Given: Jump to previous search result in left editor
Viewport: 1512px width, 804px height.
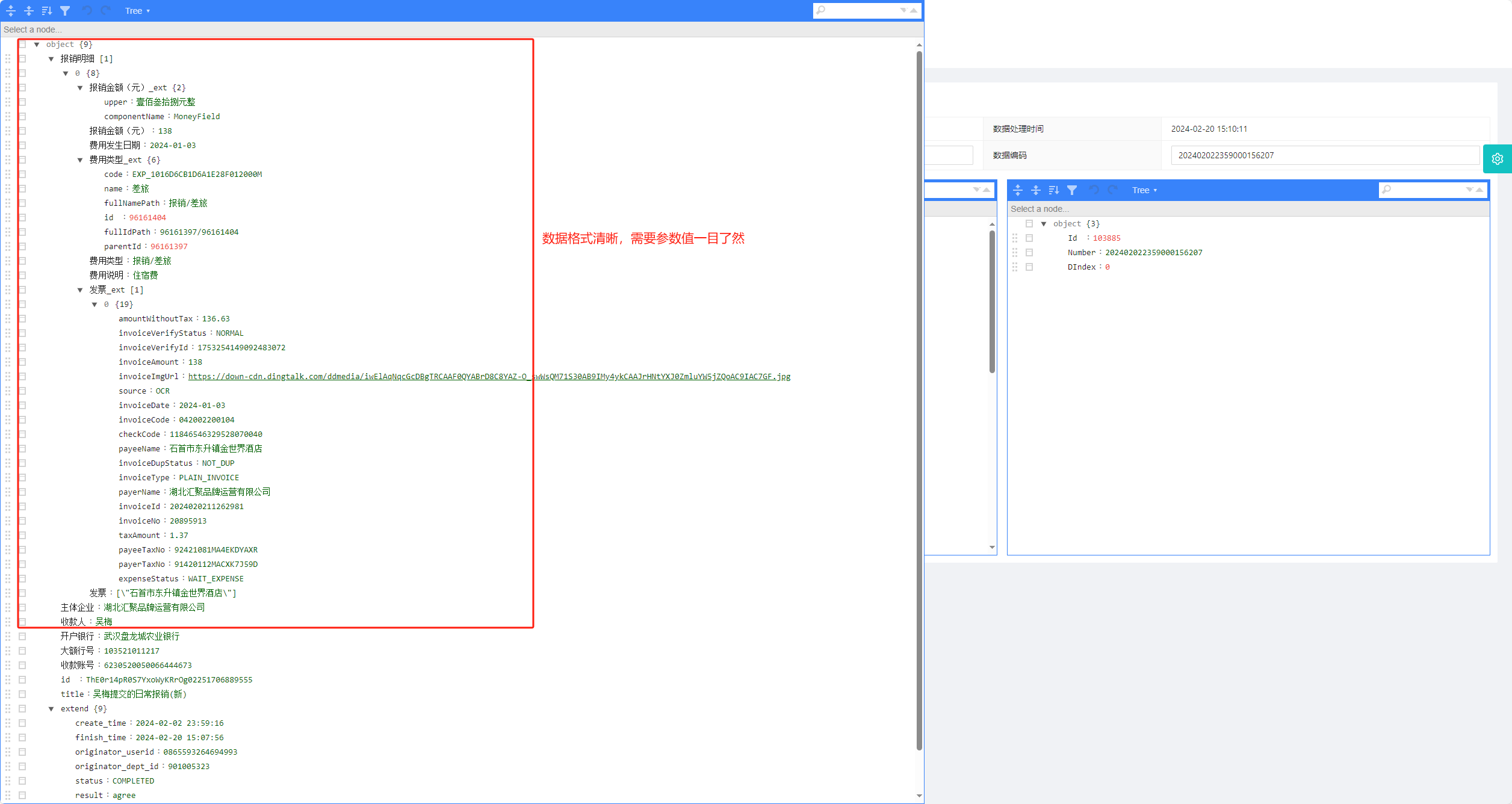Looking at the screenshot, I should [914, 10].
